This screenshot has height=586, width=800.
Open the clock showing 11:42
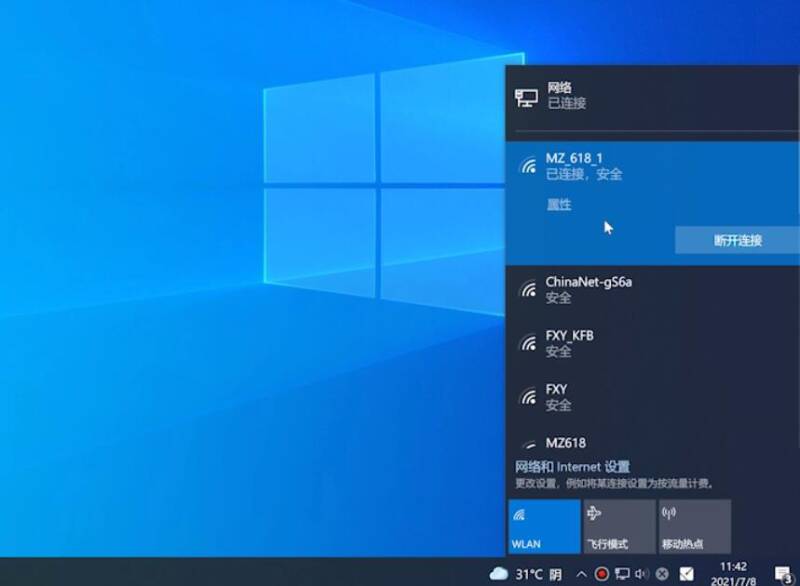coord(733,574)
